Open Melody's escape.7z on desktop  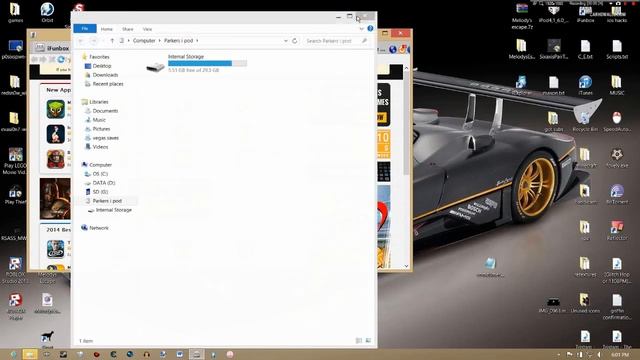522,17
